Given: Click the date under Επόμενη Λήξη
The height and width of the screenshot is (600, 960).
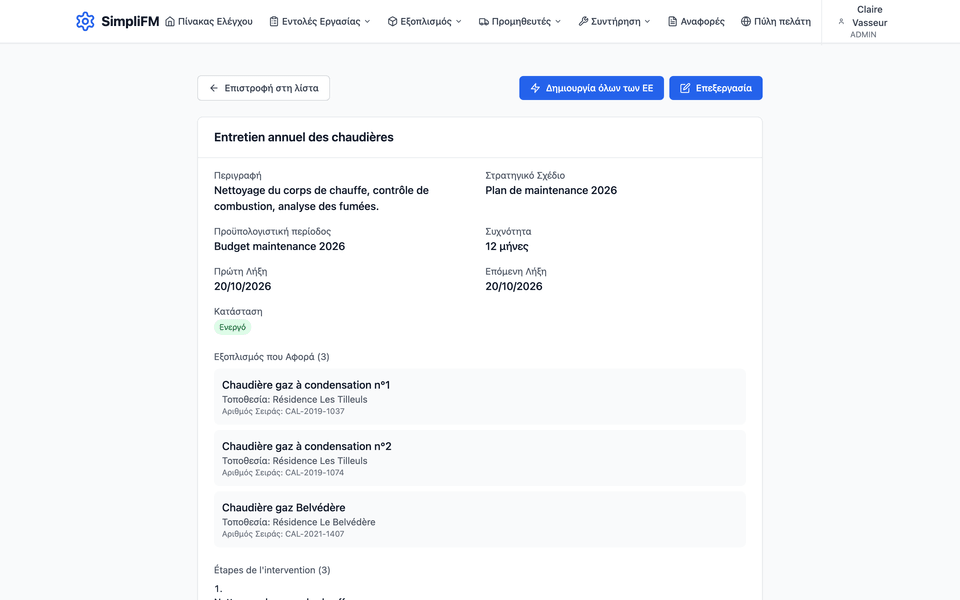Looking at the screenshot, I should (514, 286).
